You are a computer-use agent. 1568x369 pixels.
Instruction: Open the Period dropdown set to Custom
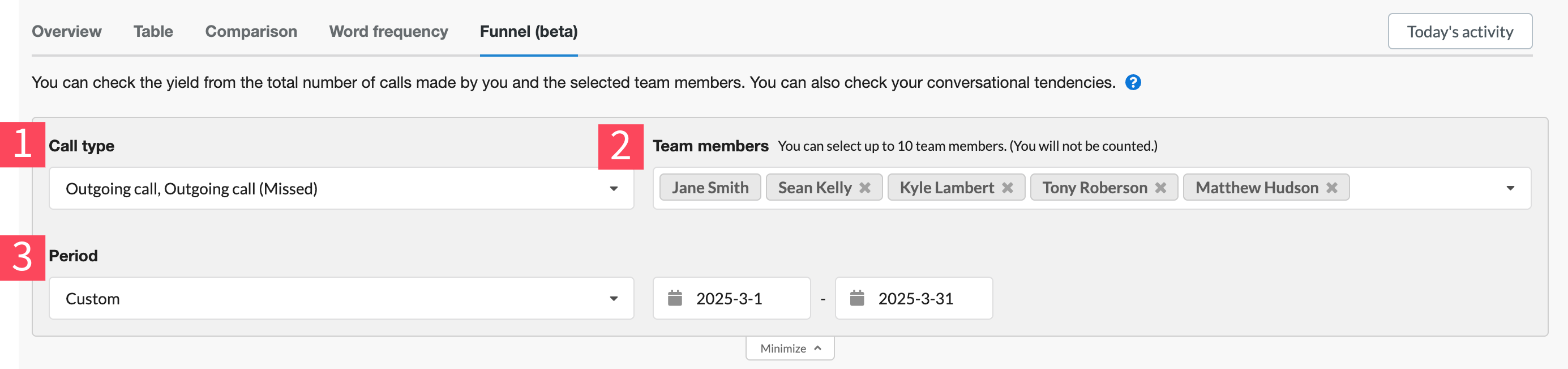pyautogui.click(x=341, y=298)
